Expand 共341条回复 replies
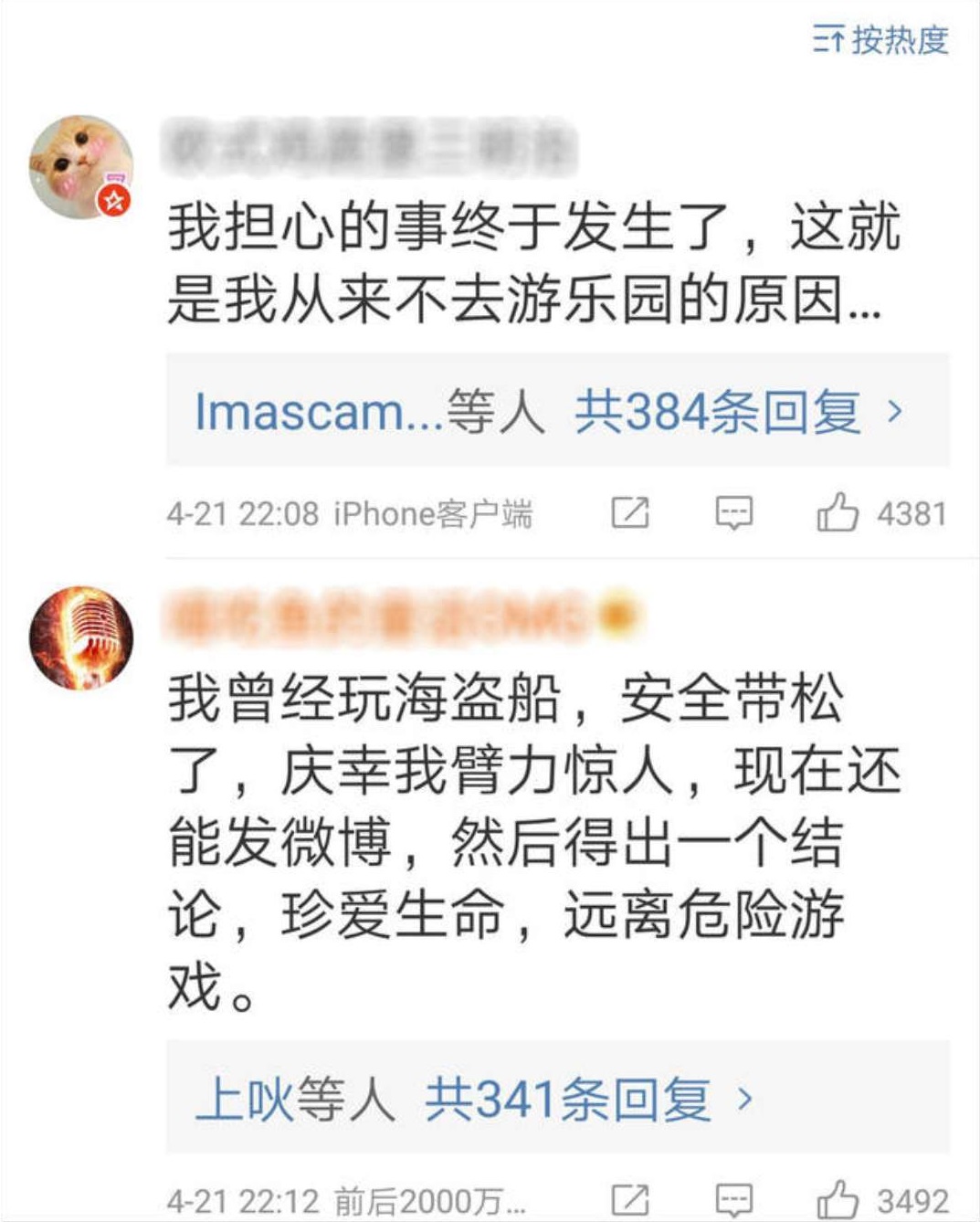The image size is (980, 1222). (x=568, y=1099)
